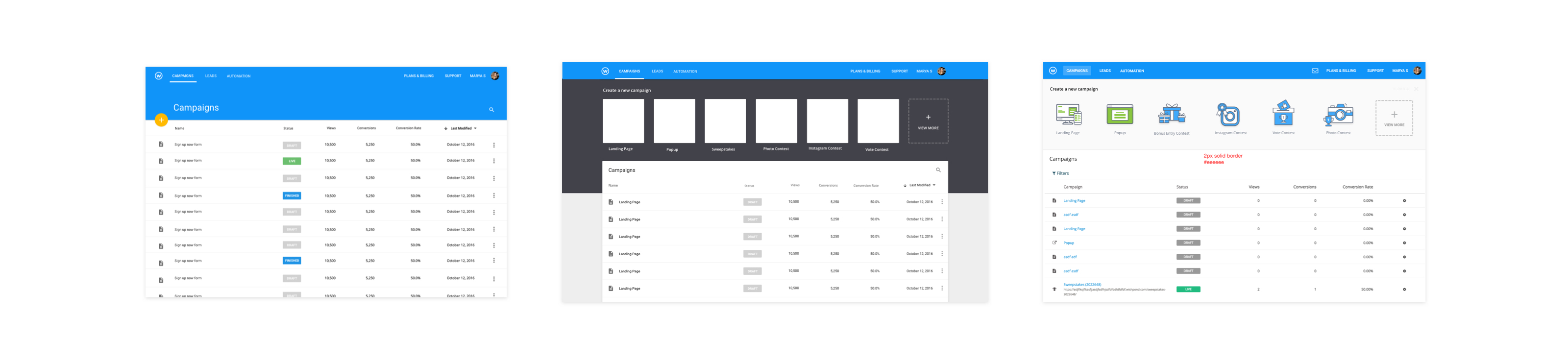Open the Popup campaign link in table
This screenshot has height=364, width=1568.
(x=1068, y=243)
